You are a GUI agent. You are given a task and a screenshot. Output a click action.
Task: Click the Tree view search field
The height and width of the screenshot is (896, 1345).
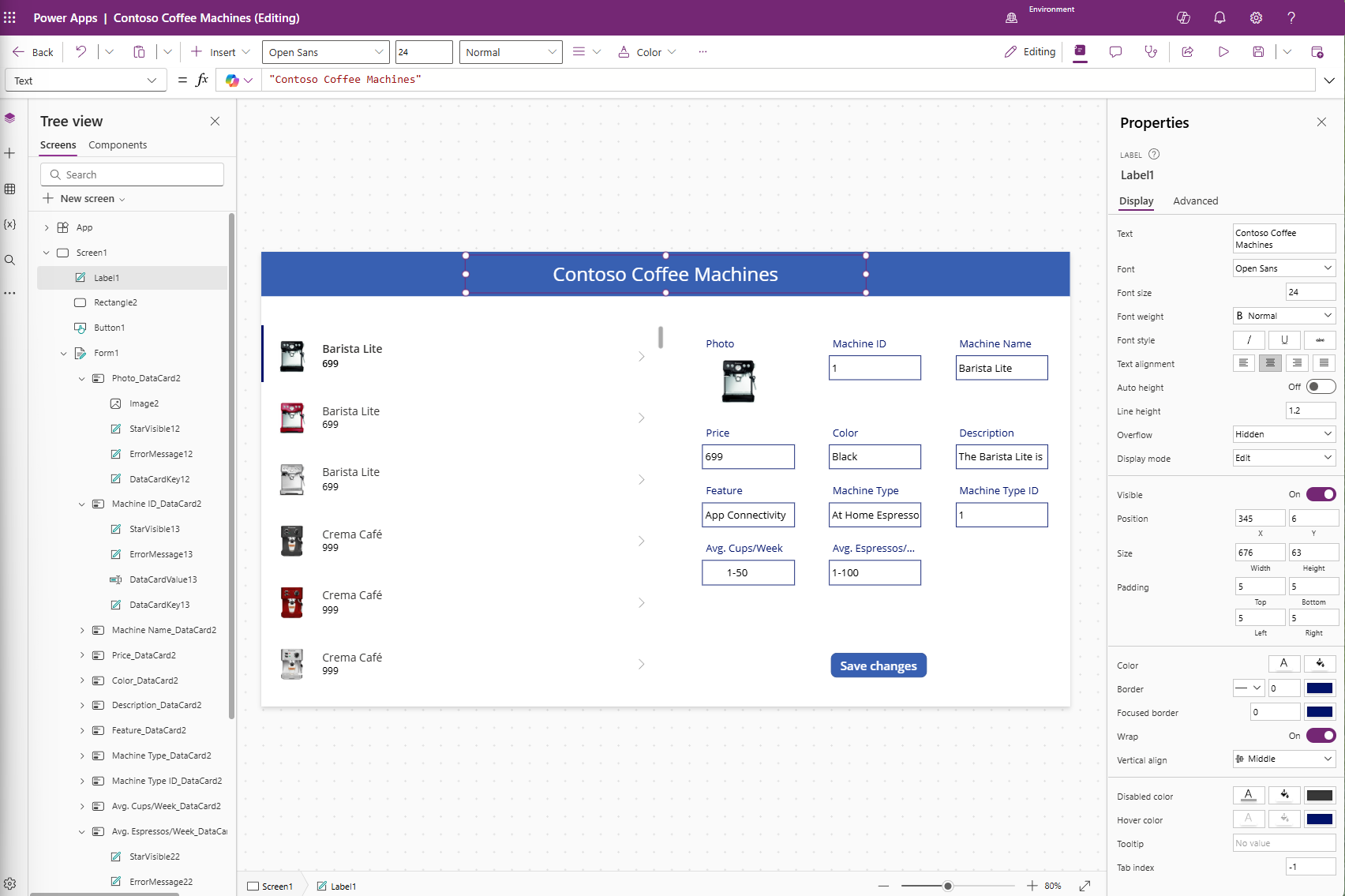(x=132, y=174)
